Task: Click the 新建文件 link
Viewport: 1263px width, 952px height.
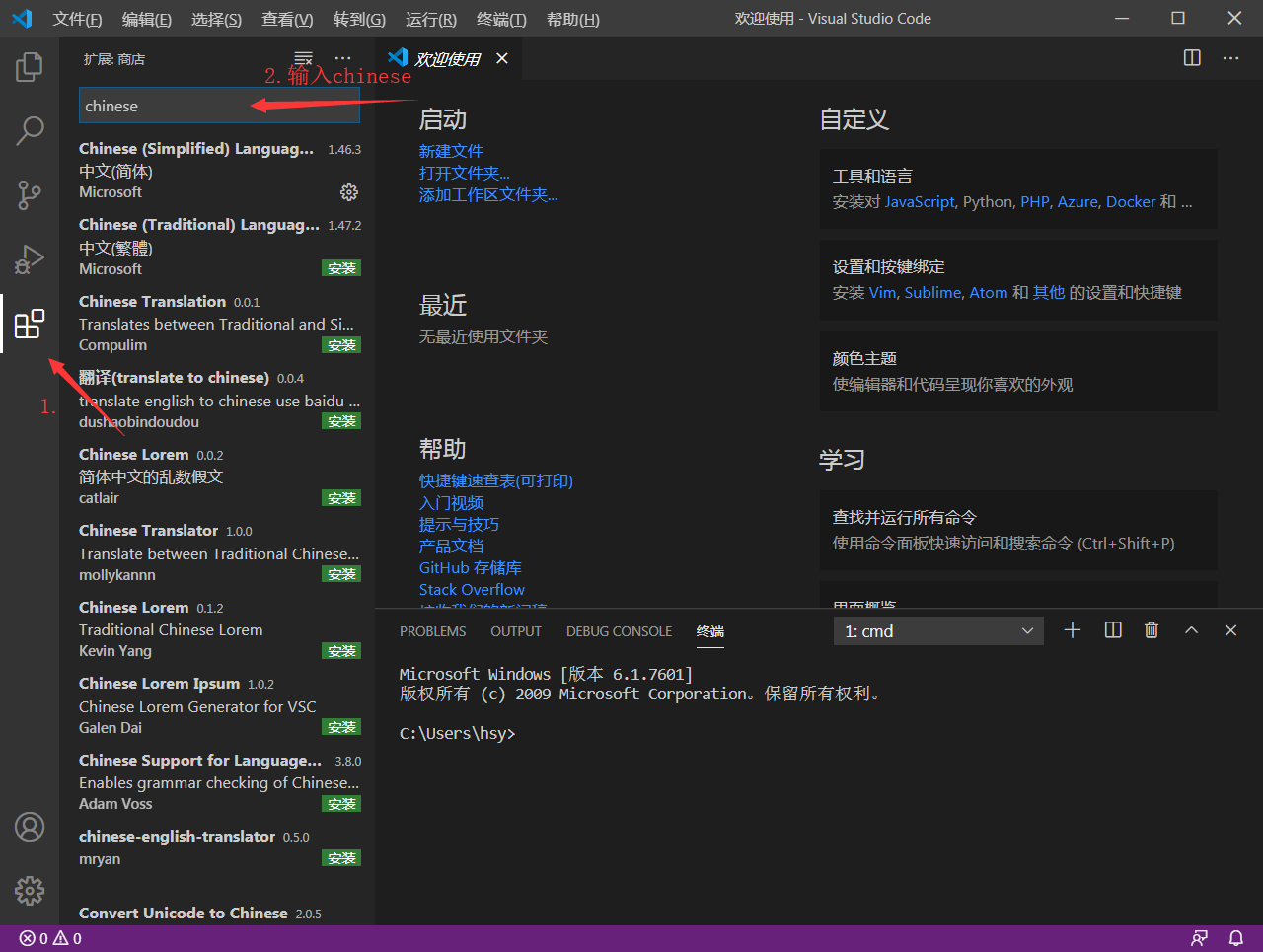Action: click(x=451, y=151)
